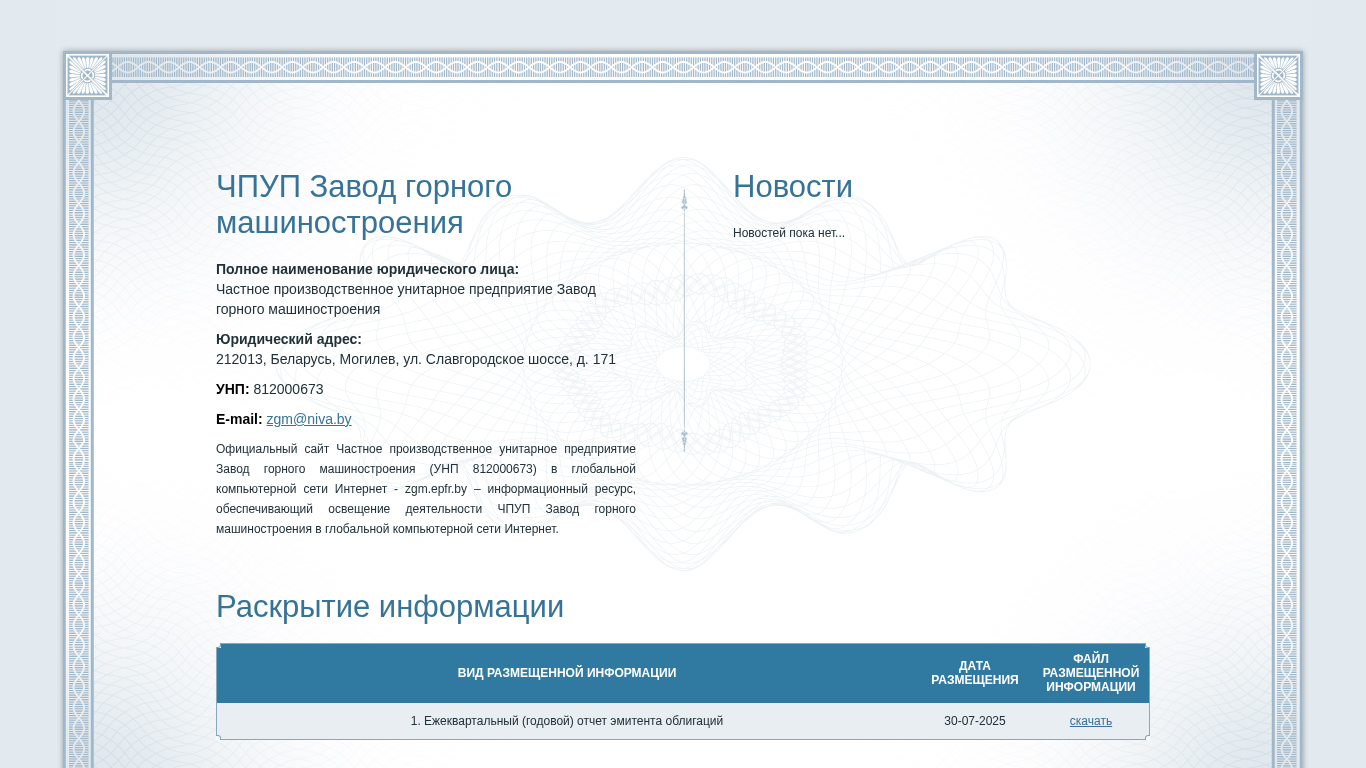The height and width of the screenshot is (768, 1366).
Task: Click the column header "Вид размещенной информации"
Action: click(x=567, y=673)
